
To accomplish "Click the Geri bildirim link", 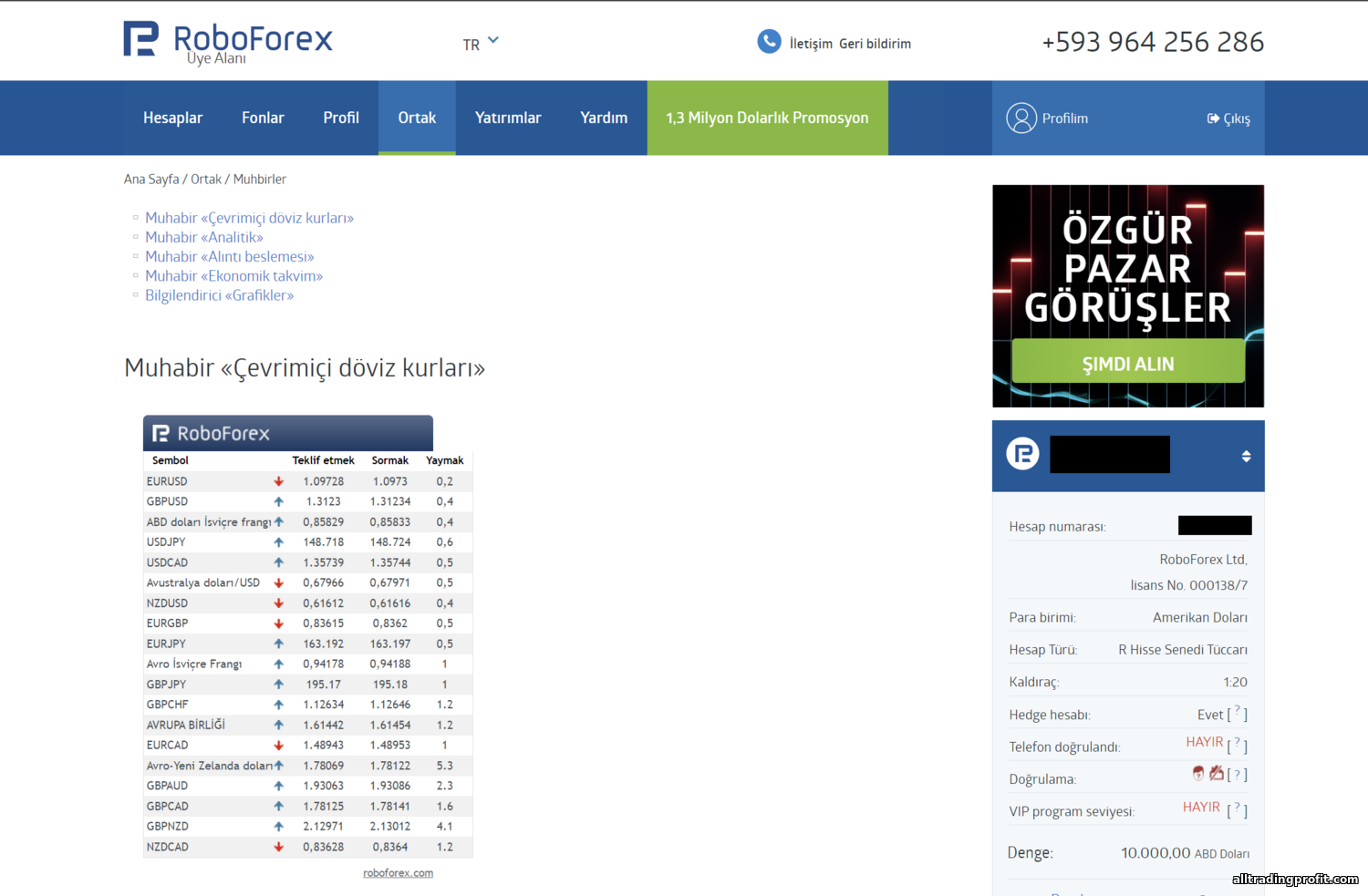I will 875,44.
